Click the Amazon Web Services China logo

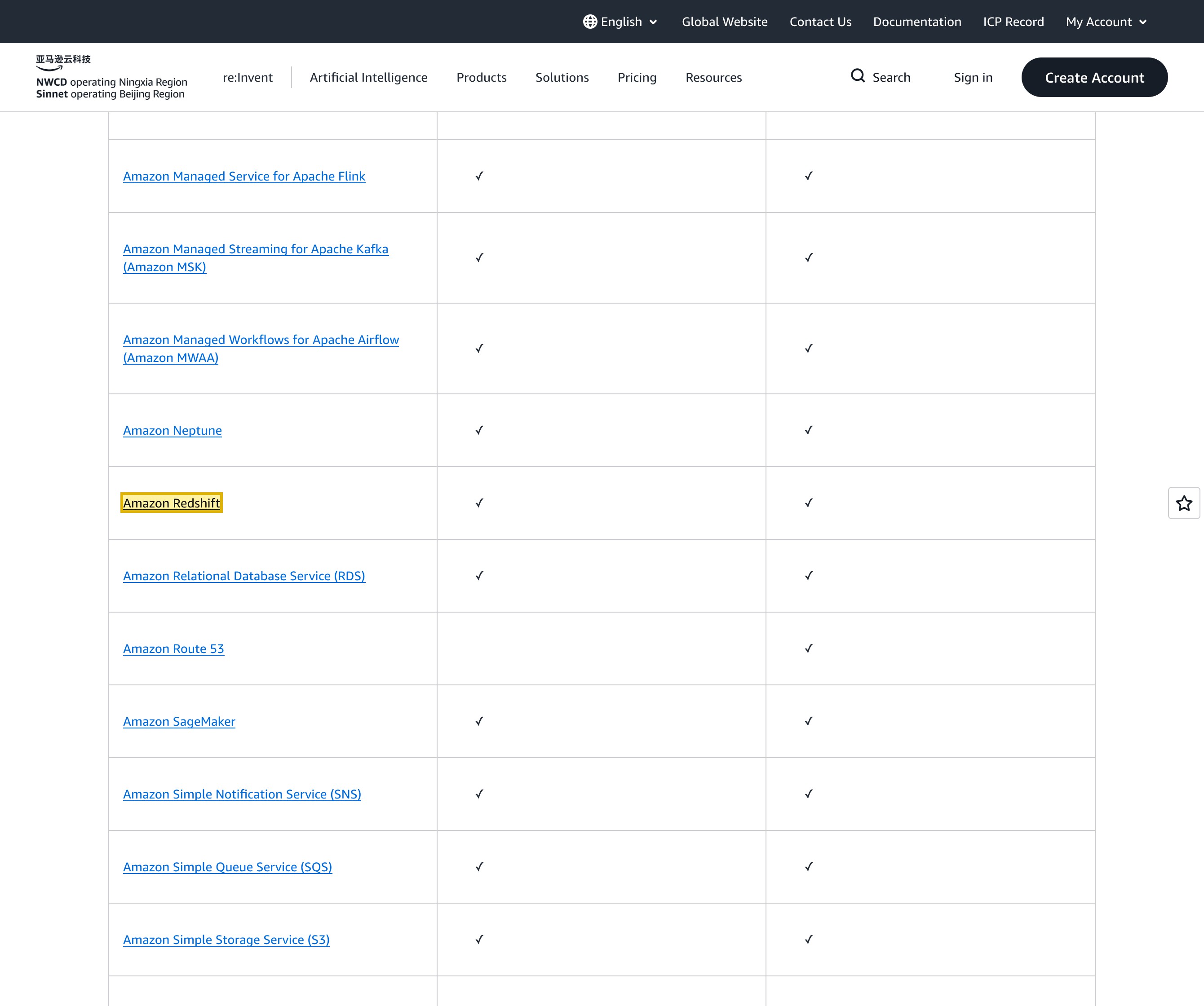click(112, 77)
